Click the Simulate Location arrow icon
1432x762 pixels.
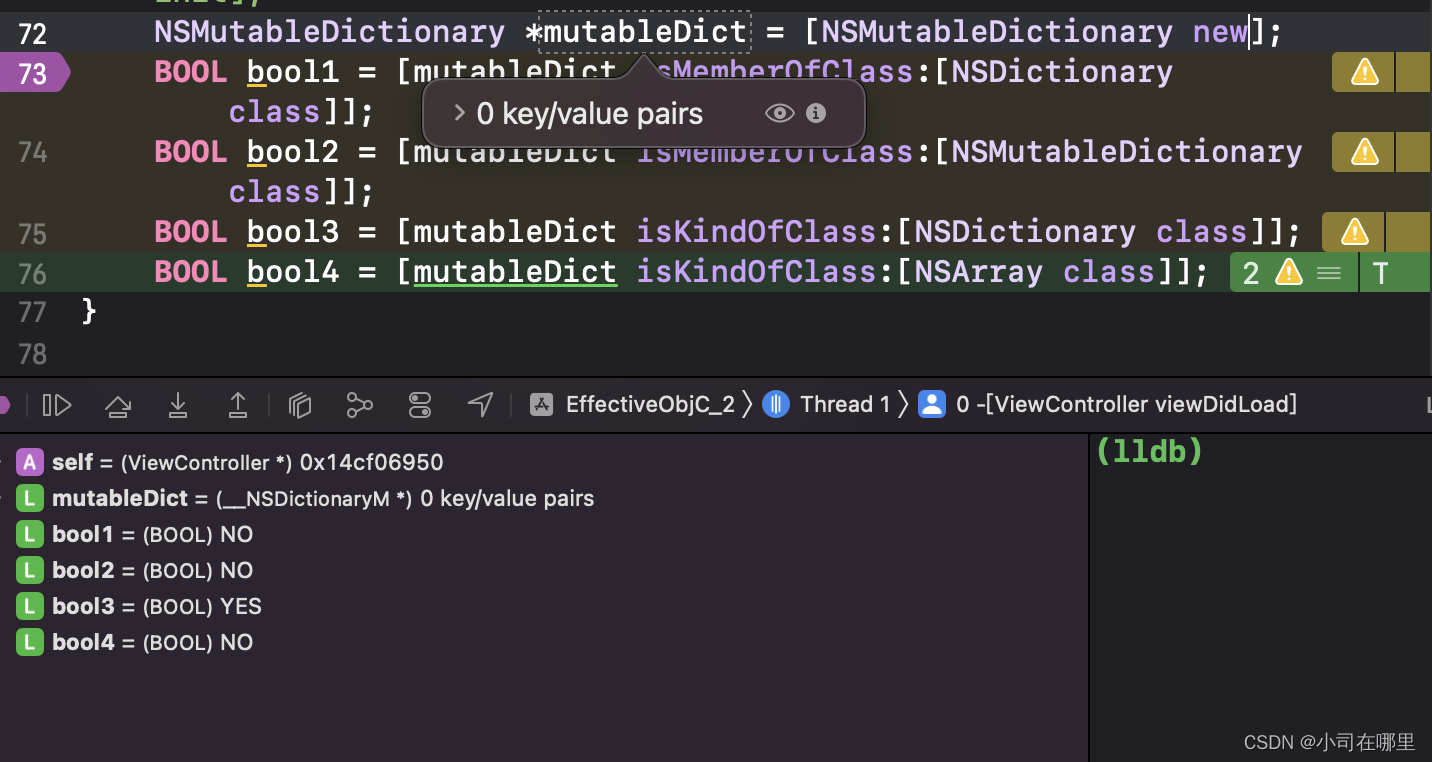tap(481, 405)
